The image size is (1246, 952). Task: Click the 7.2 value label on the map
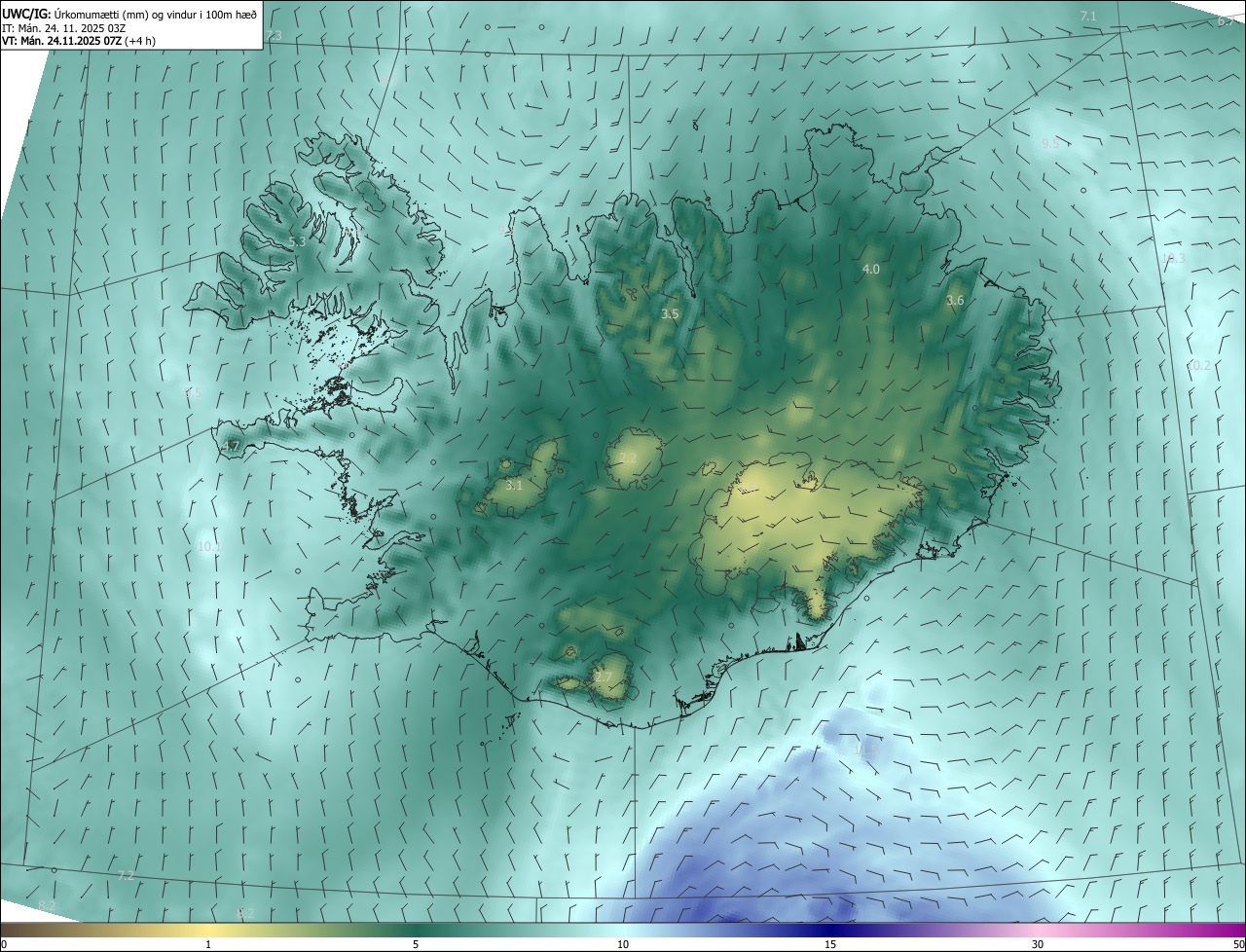(126, 876)
